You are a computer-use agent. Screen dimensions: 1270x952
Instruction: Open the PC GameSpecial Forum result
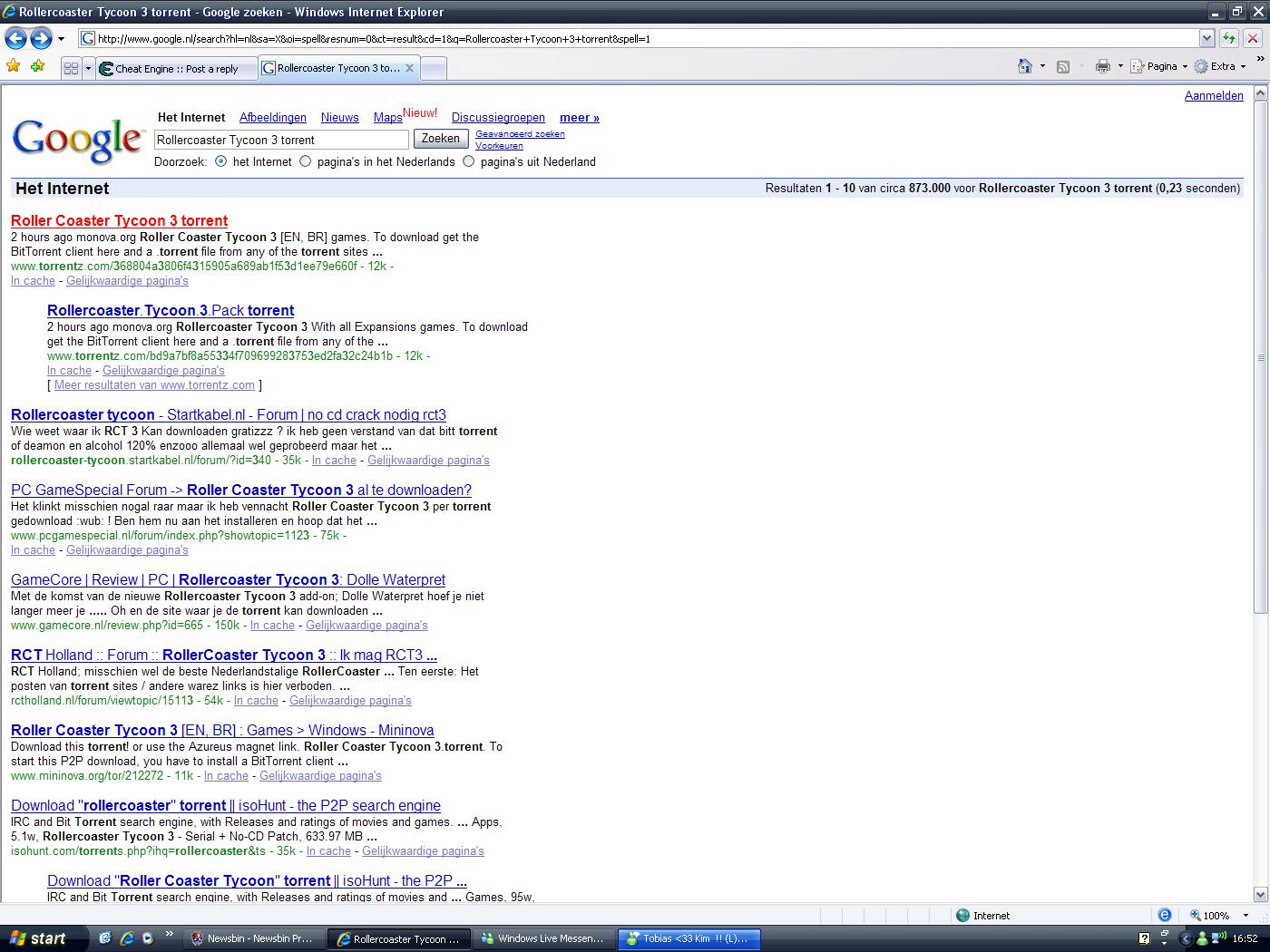(241, 490)
